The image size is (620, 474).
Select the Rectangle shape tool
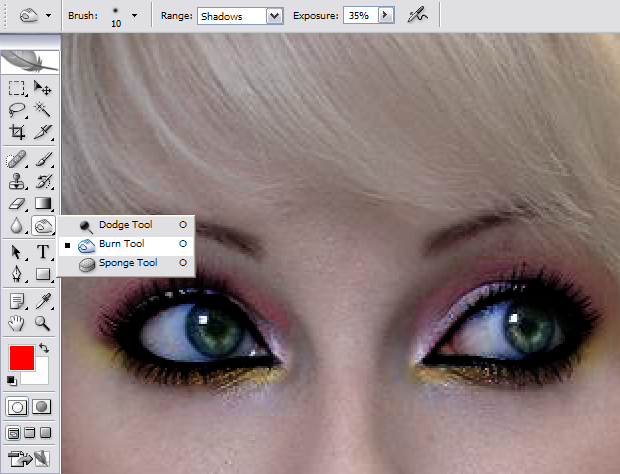(42, 274)
